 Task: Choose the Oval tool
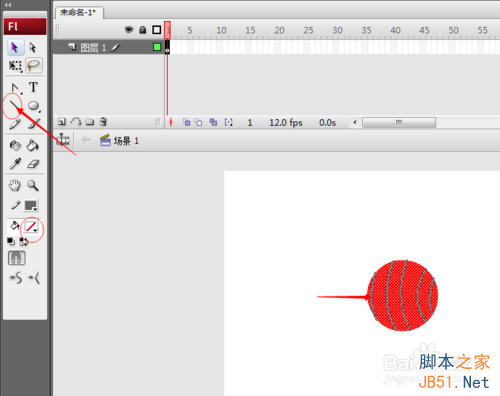(x=34, y=106)
